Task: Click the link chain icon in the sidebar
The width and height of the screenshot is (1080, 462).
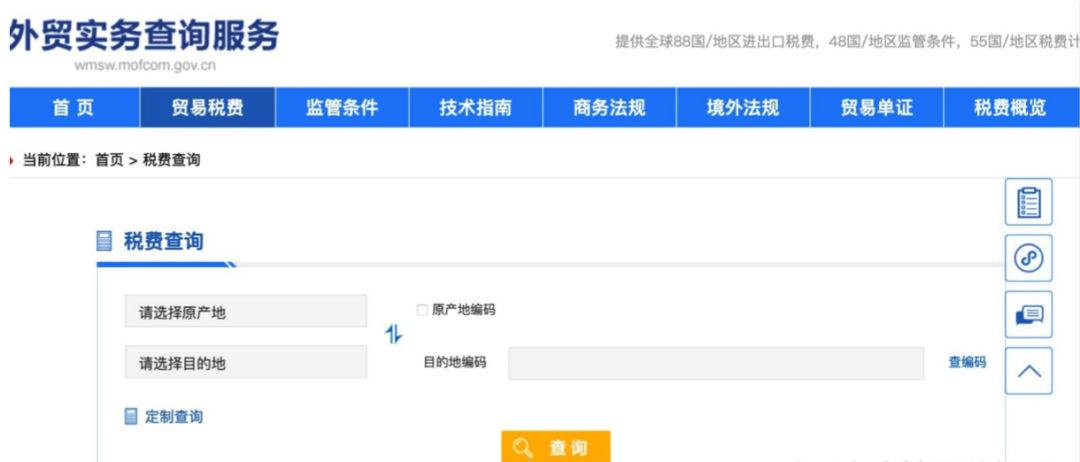Action: (1028, 258)
